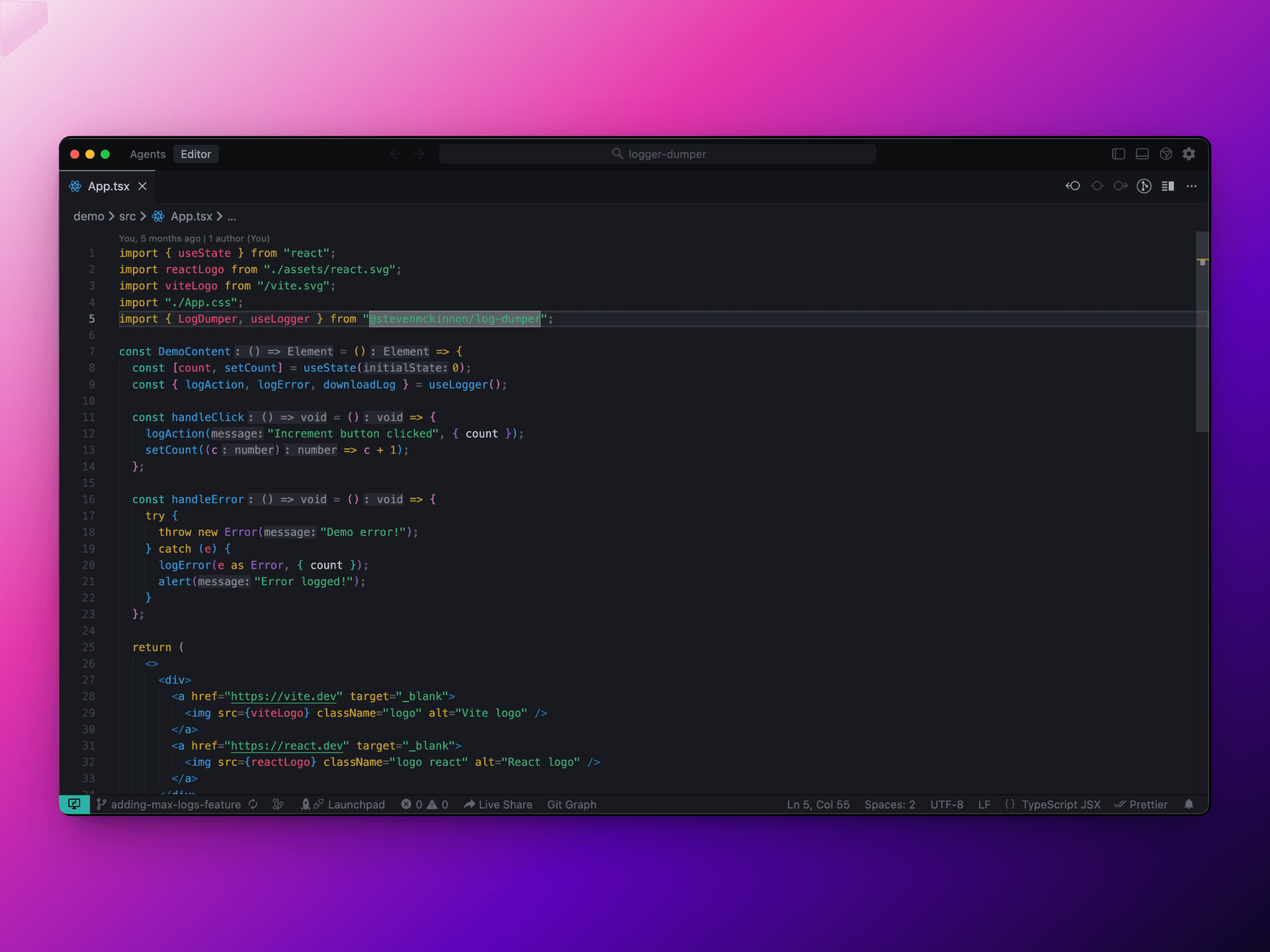Click the Live Share button
The height and width of the screenshot is (952, 1270).
(x=498, y=805)
